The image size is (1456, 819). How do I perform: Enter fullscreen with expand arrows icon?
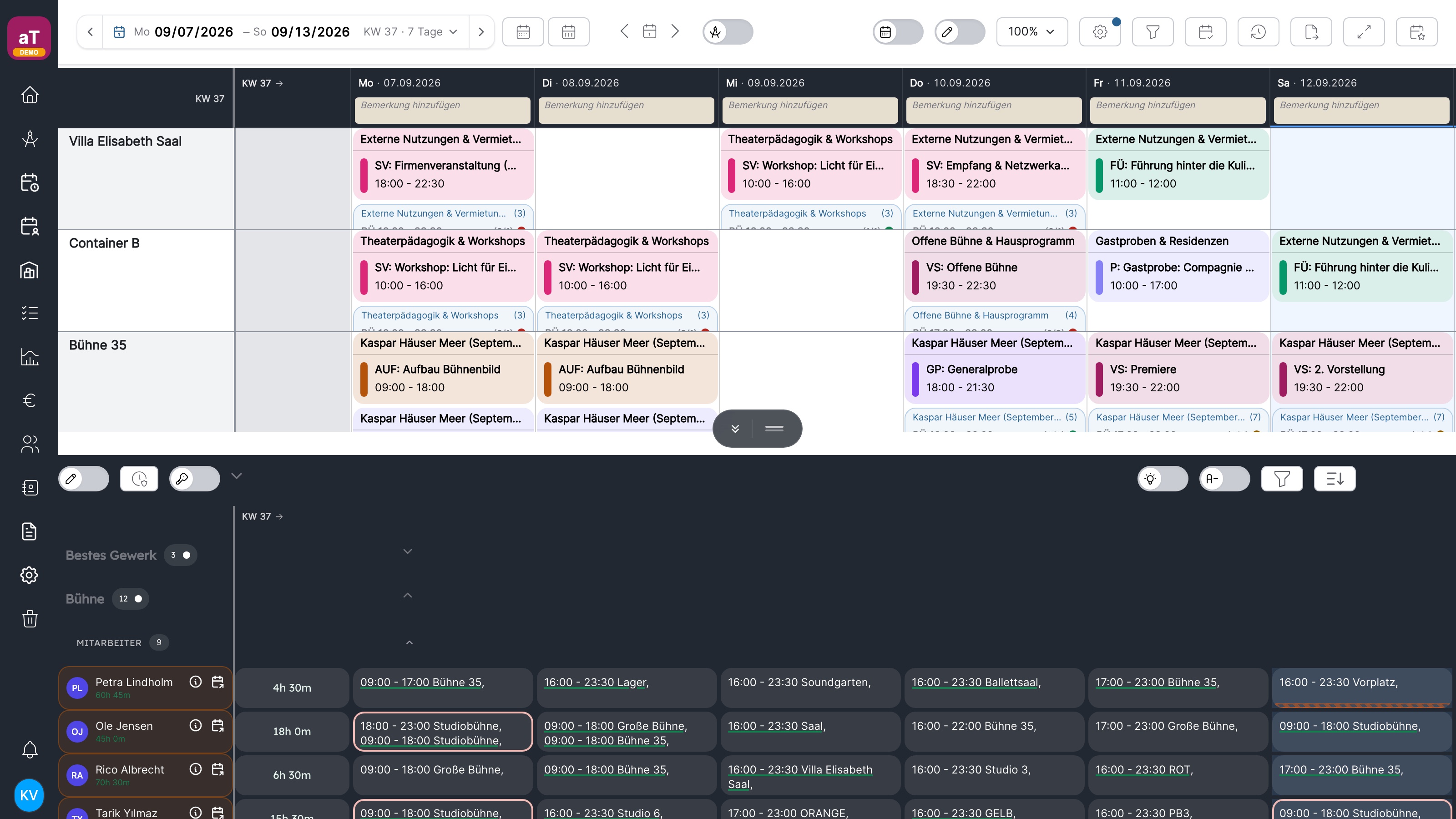tap(1364, 32)
